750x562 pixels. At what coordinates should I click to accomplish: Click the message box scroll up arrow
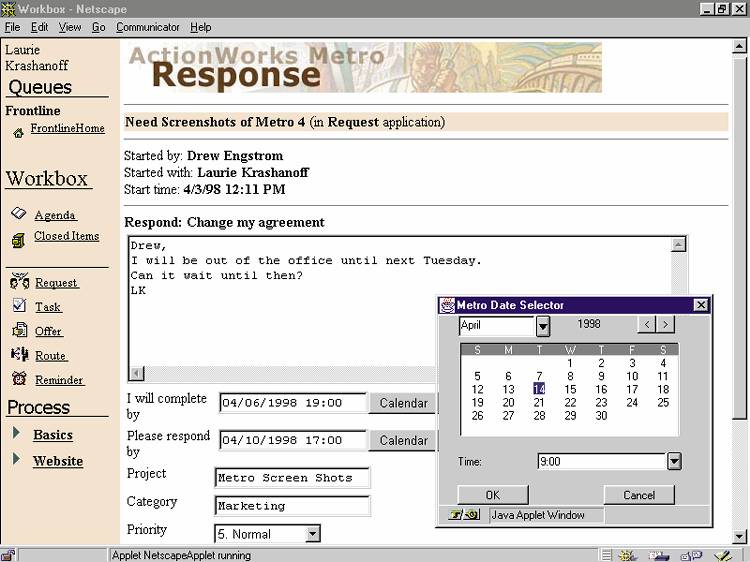(x=678, y=245)
